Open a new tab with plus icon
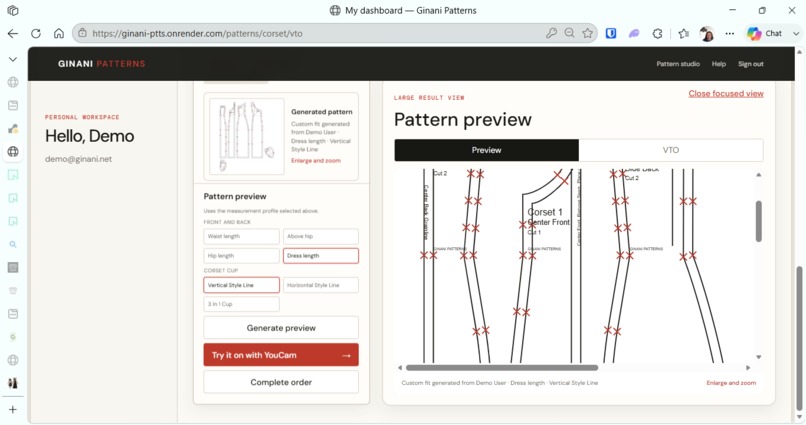This screenshot has width=806, height=425. point(13,410)
